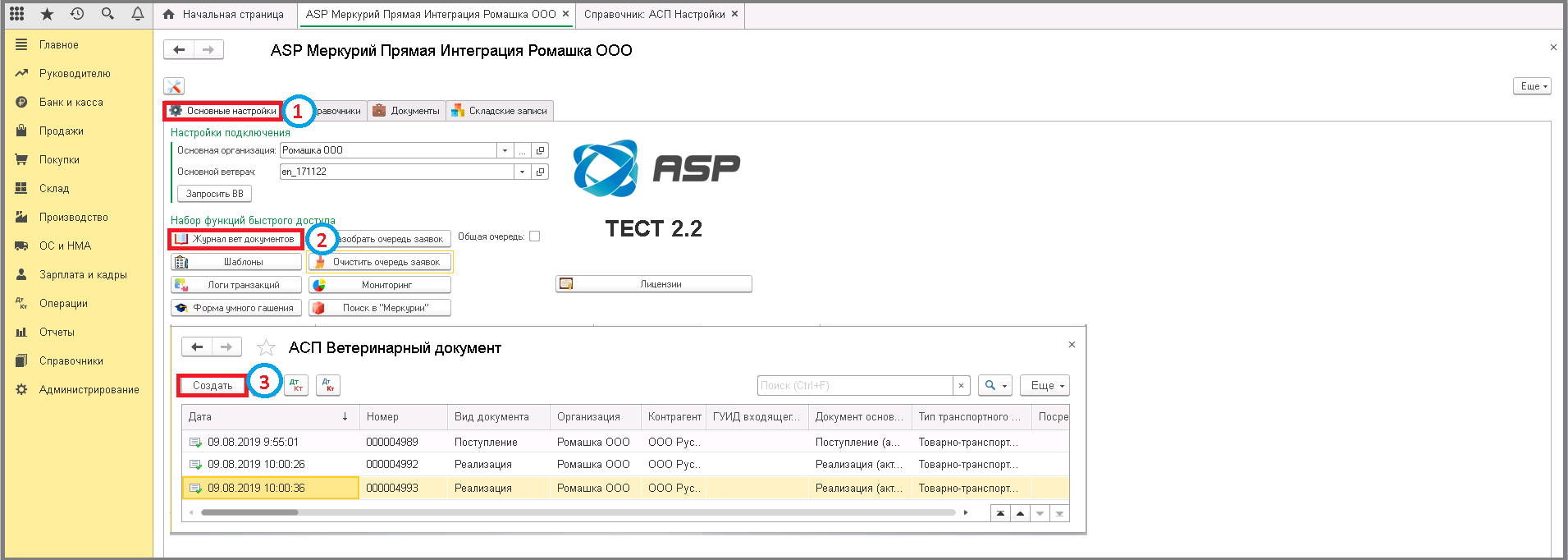Open the magnifier search dropdown in document list

[x=995, y=385]
